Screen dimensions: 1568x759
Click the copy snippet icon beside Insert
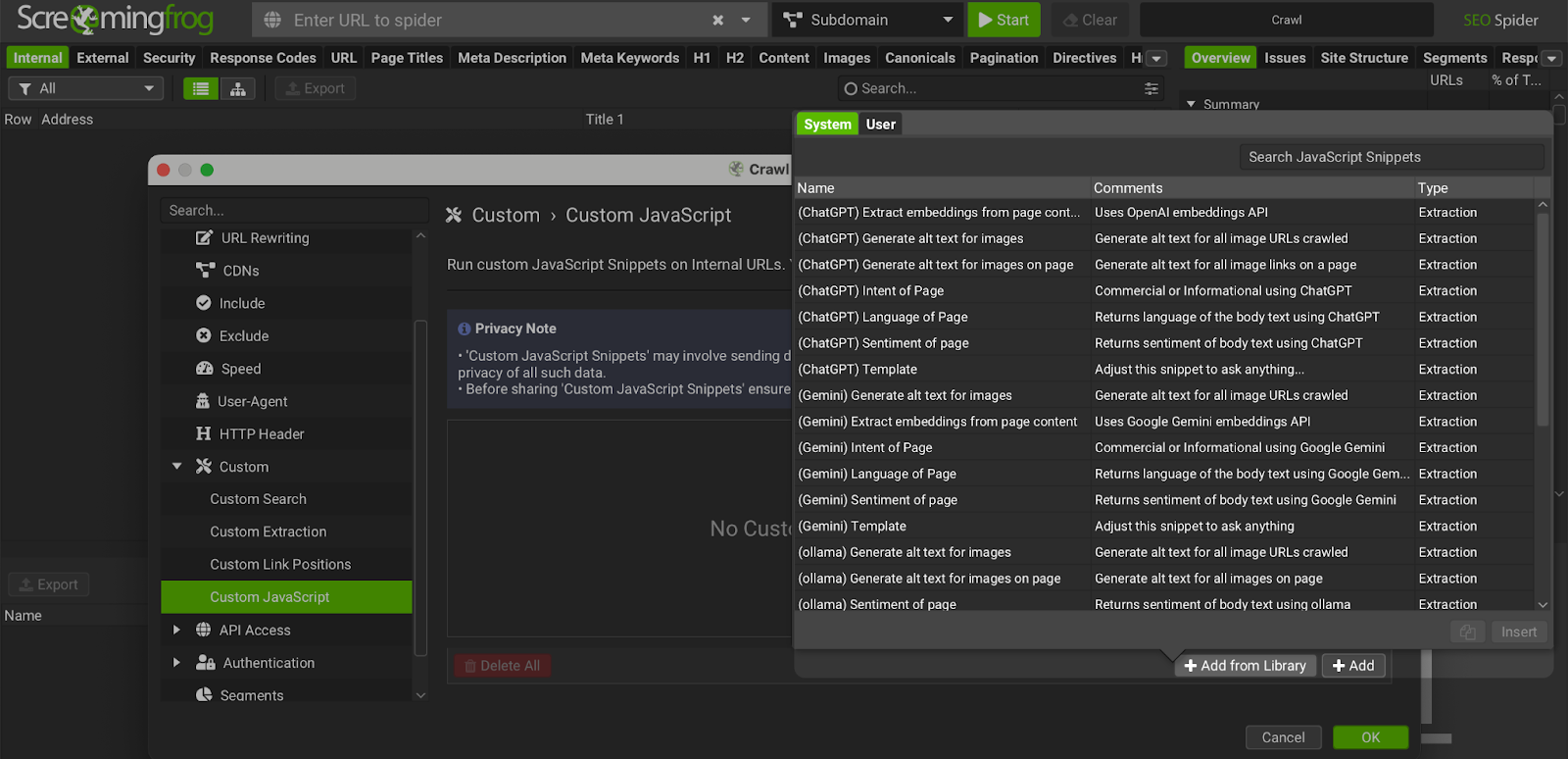pyautogui.click(x=1467, y=632)
